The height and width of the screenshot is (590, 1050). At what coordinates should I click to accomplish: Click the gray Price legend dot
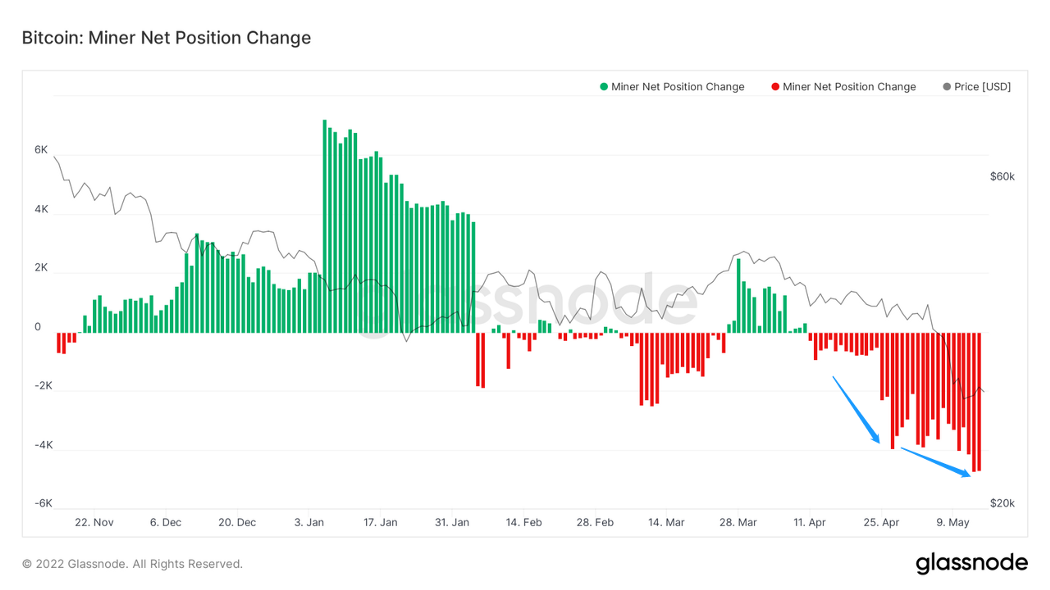click(x=947, y=87)
